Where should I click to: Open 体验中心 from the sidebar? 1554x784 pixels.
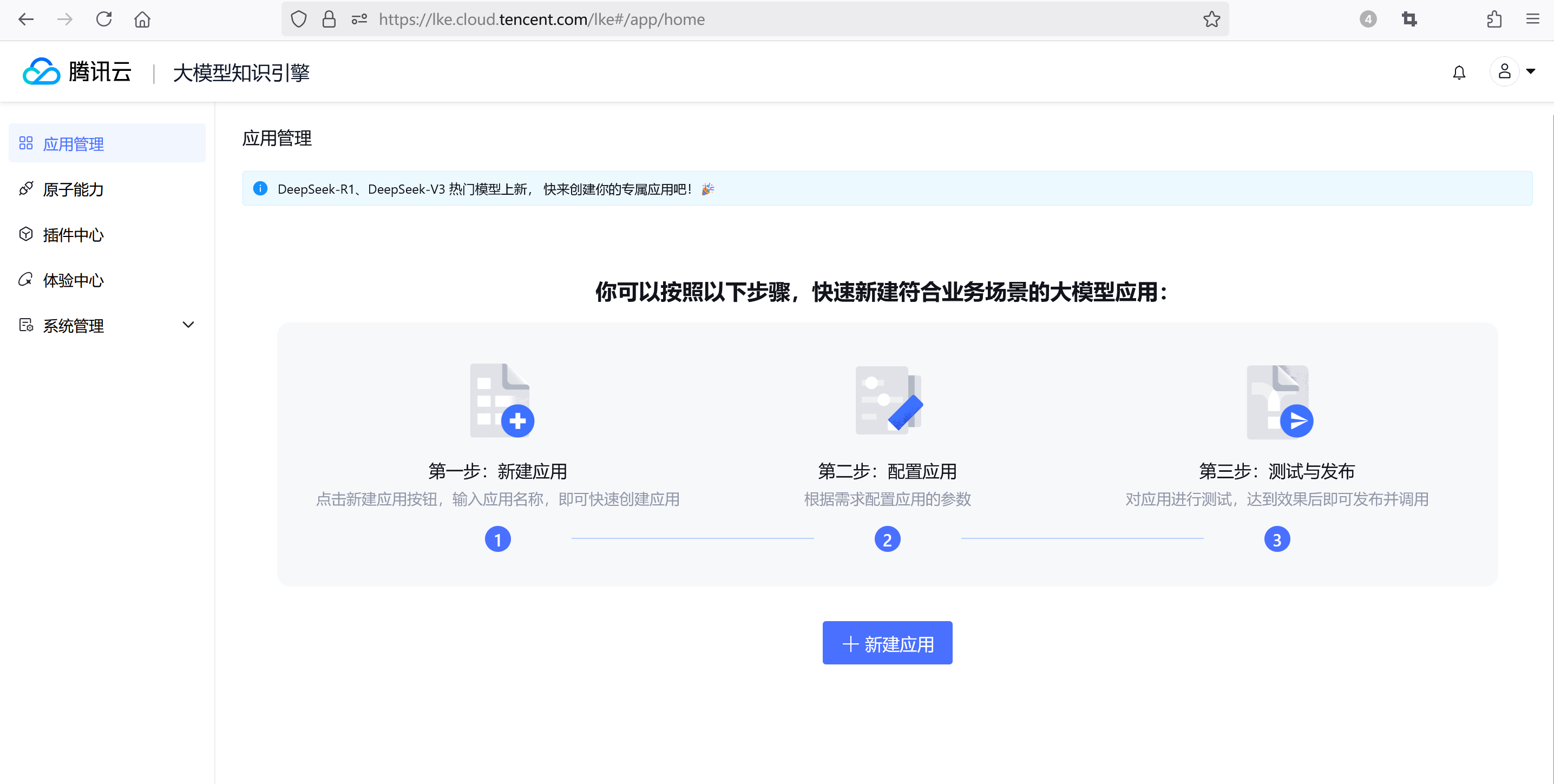[73, 280]
